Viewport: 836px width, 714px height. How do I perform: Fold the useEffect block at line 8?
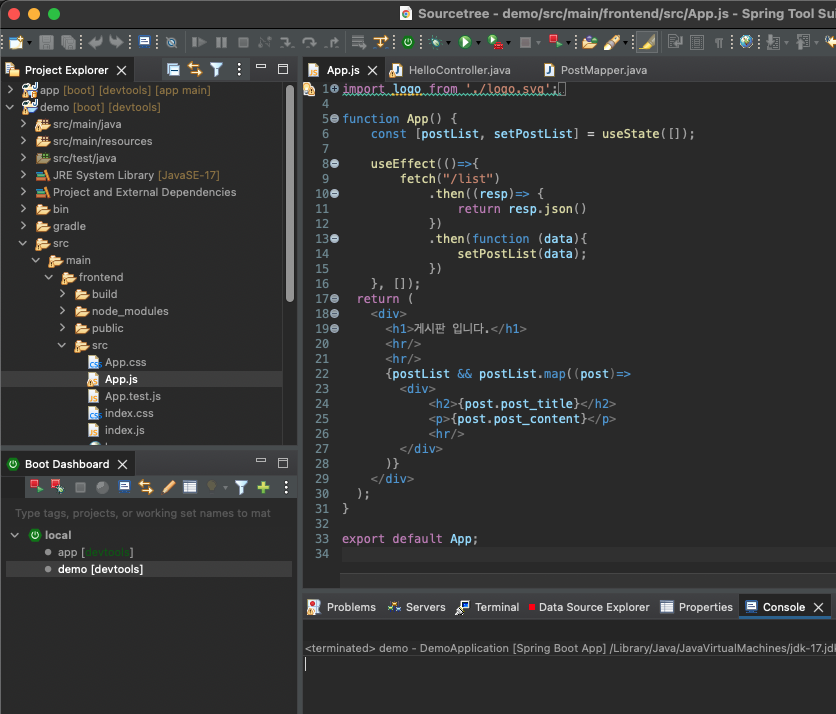334,164
